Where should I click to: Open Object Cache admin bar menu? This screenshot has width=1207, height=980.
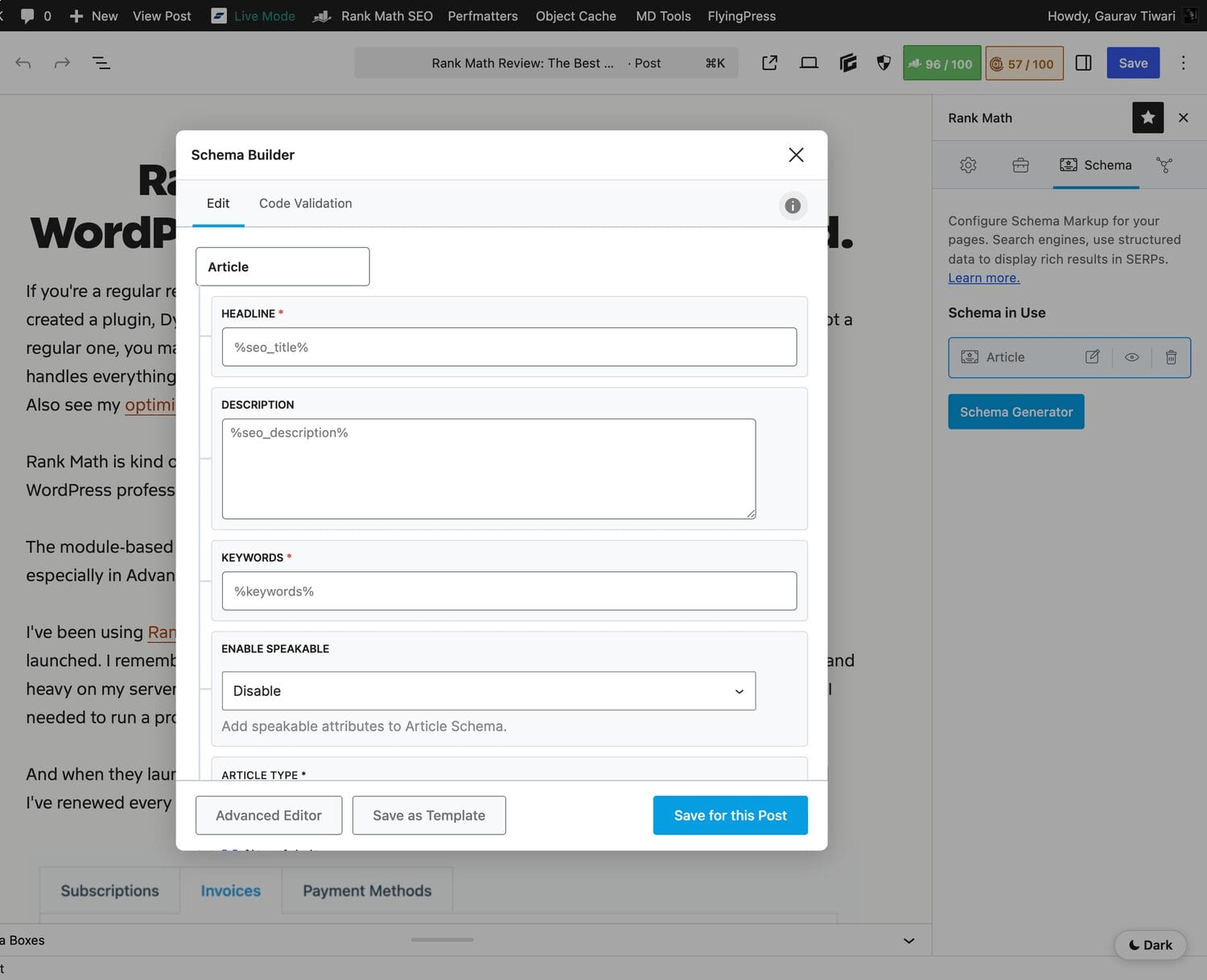[576, 16]
